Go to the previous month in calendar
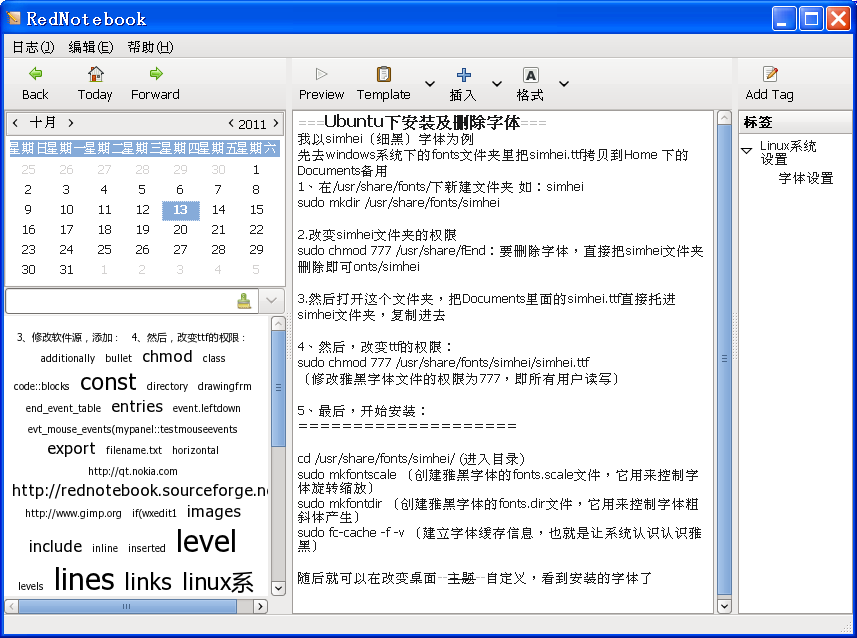 click(x=15, y=123)
